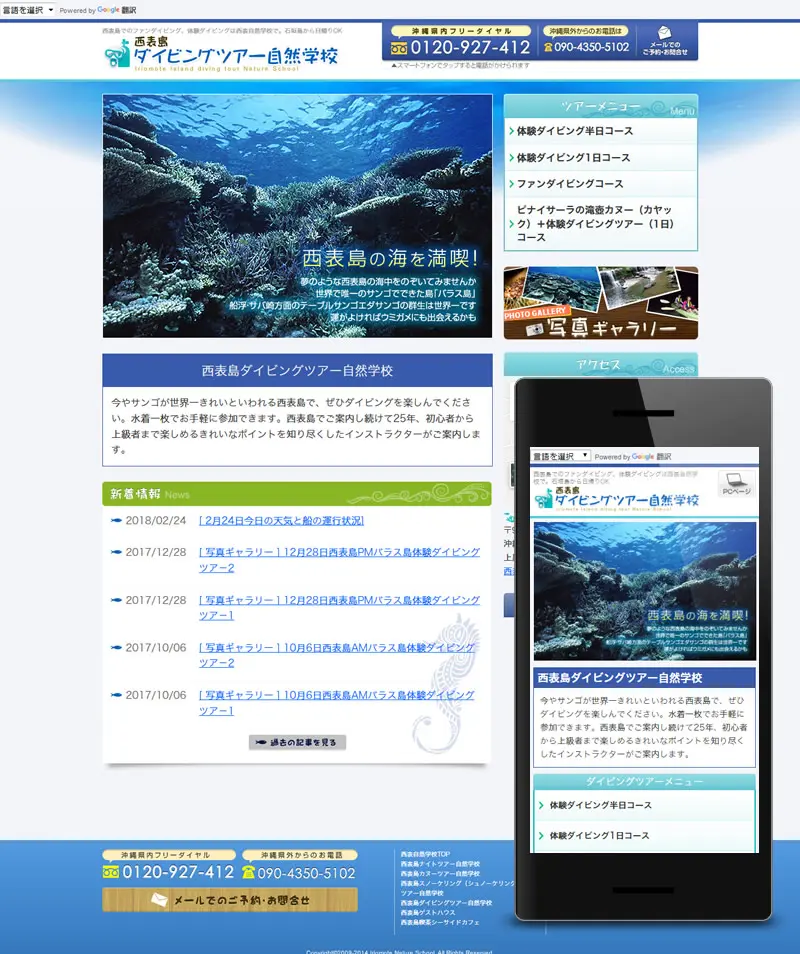The height and width of the screenshot is (954, 800).
Task: Click the 過去の記事を見る button
Action: point(297,742)
